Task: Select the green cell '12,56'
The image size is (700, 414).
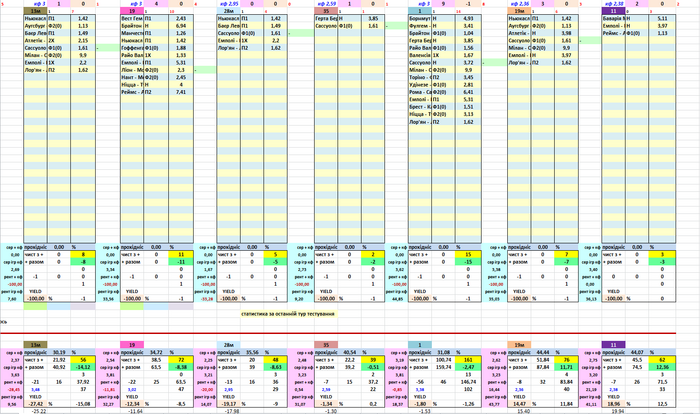Action: click(662, 367)
